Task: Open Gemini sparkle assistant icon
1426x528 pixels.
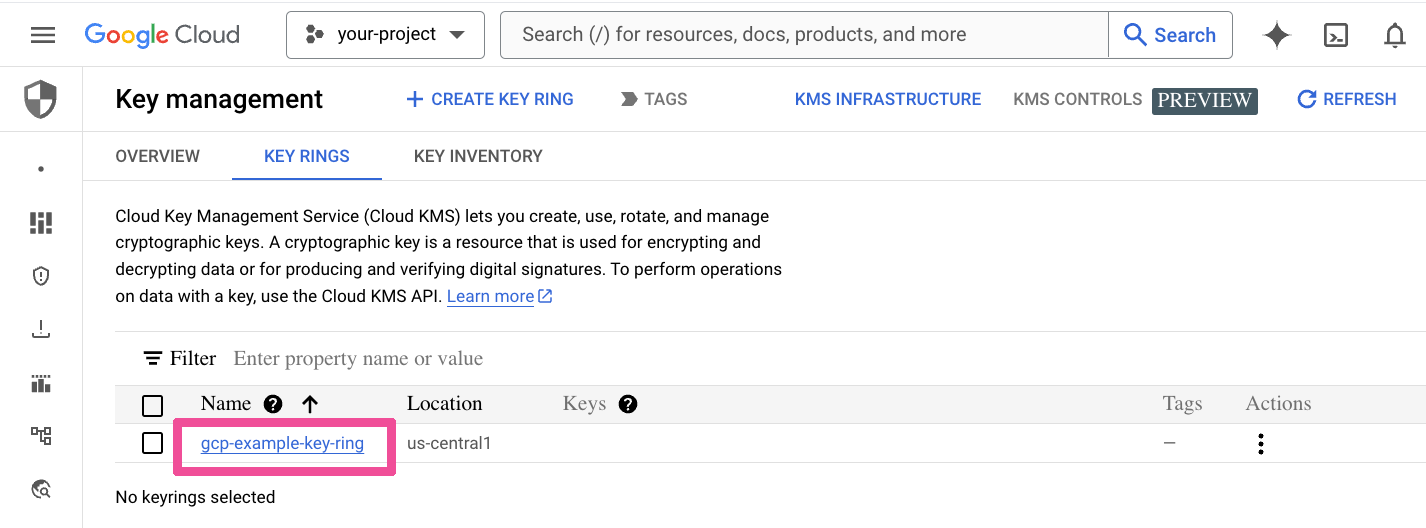Action: tap(1277, 35)
